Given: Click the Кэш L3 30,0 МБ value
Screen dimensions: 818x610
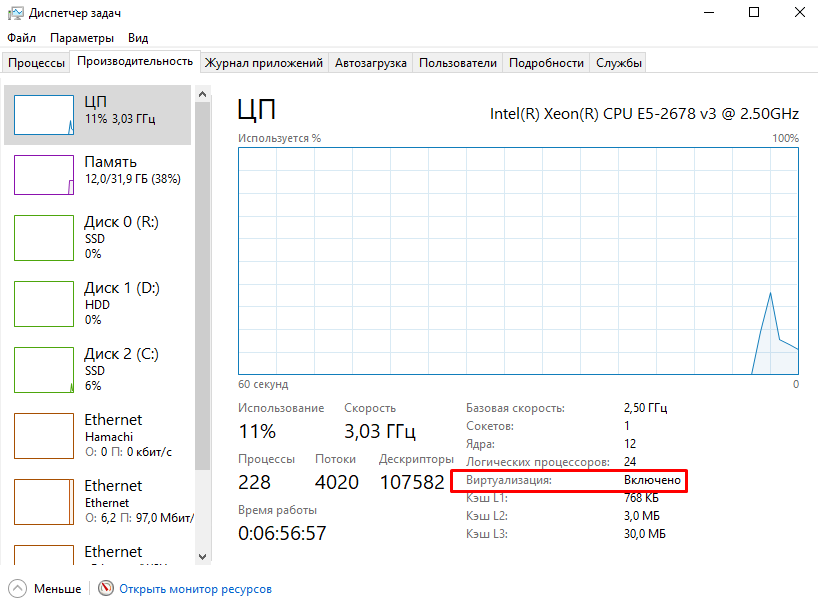Looking at the screenshot, I should (645, 534).
